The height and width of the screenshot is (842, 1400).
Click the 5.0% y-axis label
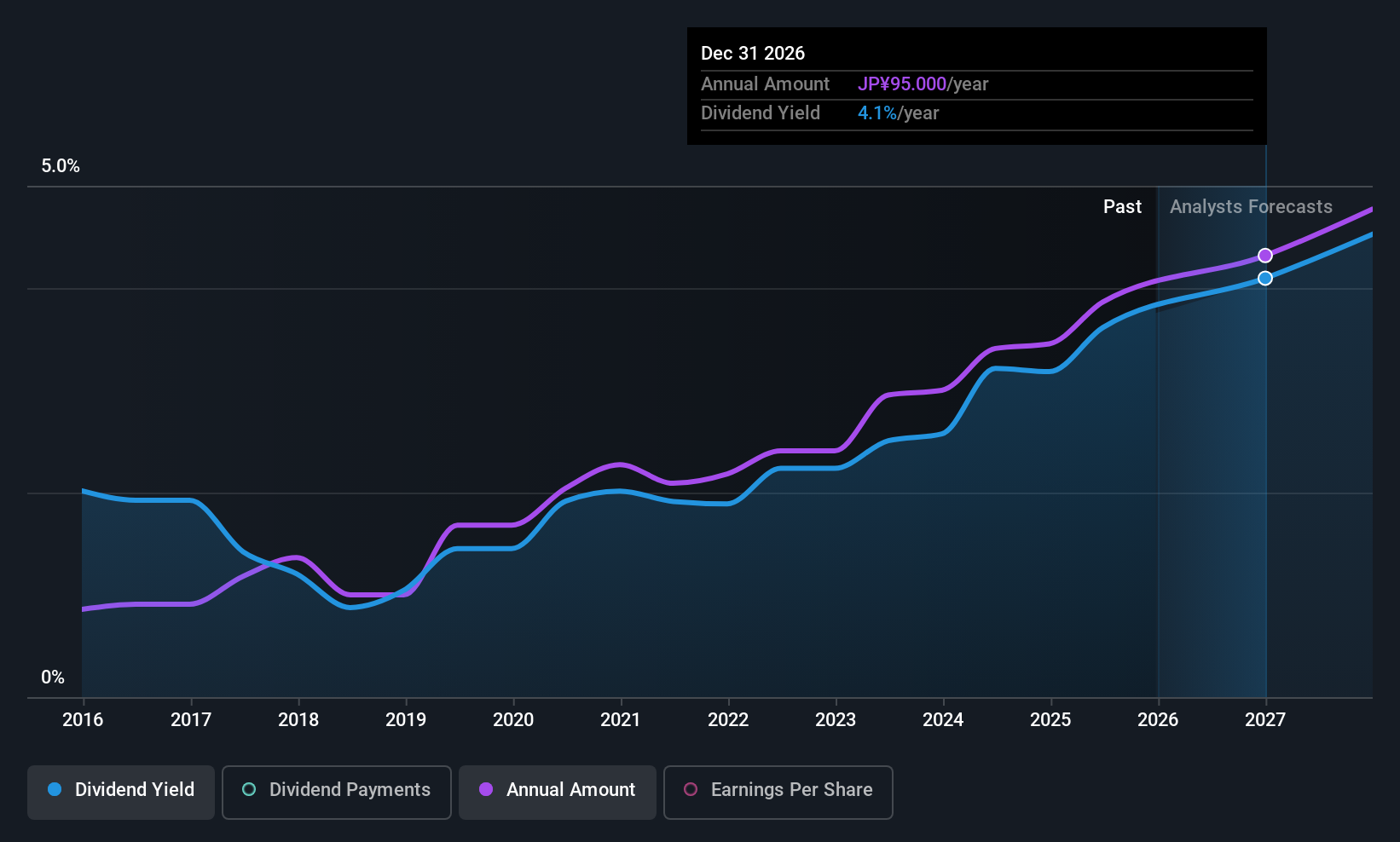click(61, 166)
